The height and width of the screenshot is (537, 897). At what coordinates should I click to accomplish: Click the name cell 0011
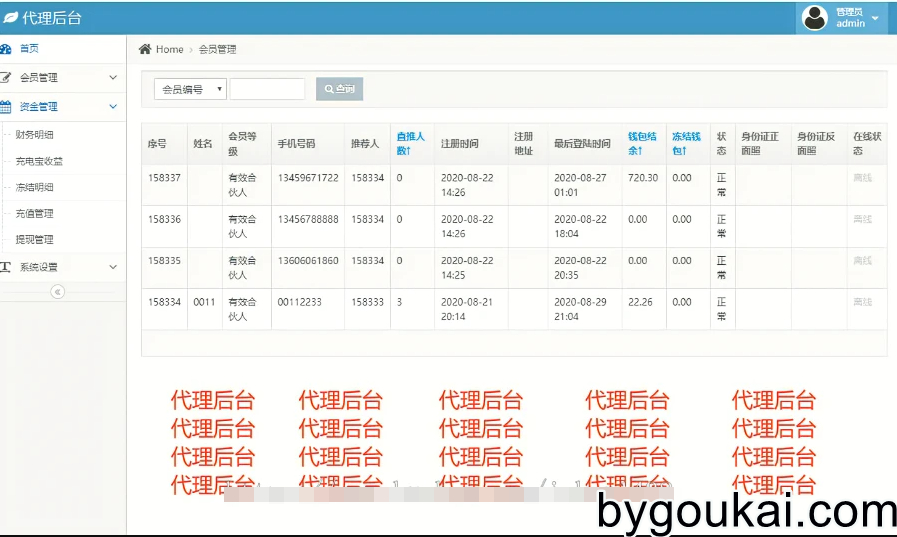point(204,302)
